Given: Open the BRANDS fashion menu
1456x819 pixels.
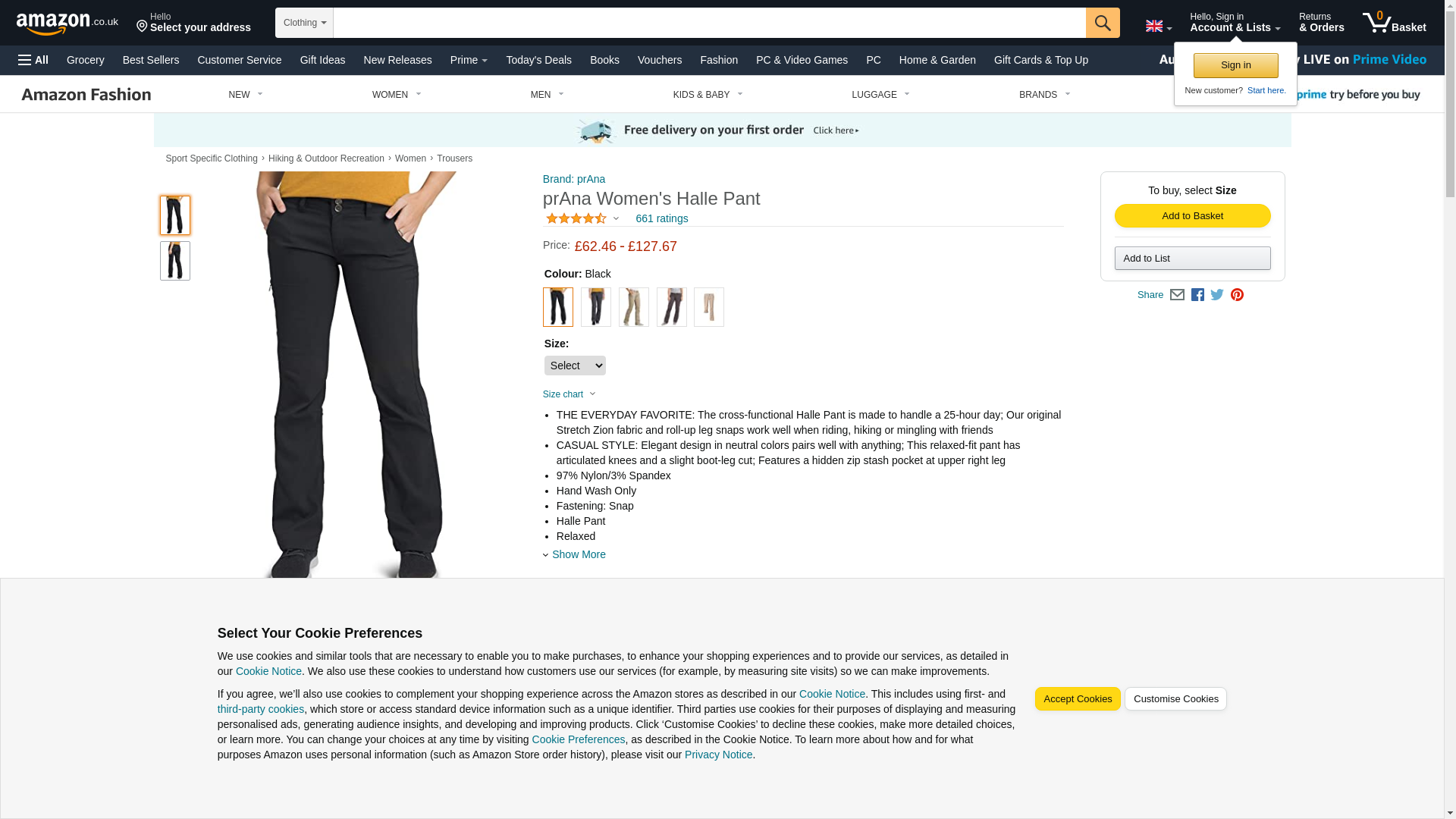Looking at the screenshot, I should tap(1044, 95).
